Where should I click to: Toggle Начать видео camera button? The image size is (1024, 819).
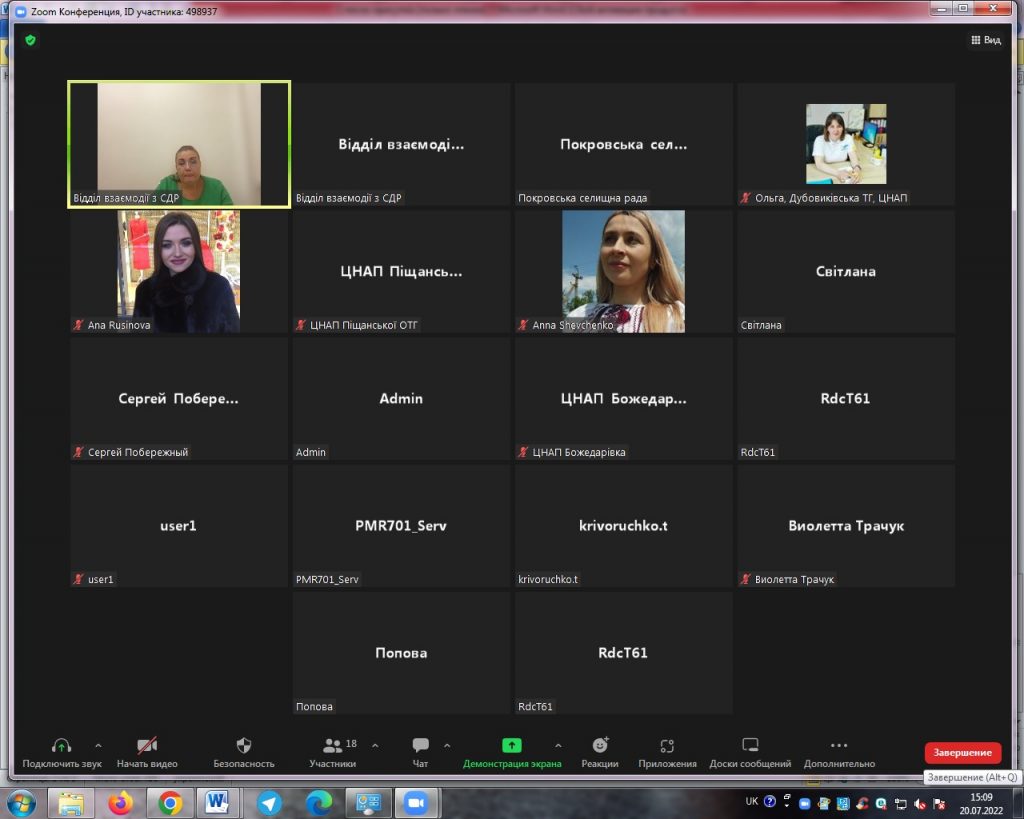point(147,746)
